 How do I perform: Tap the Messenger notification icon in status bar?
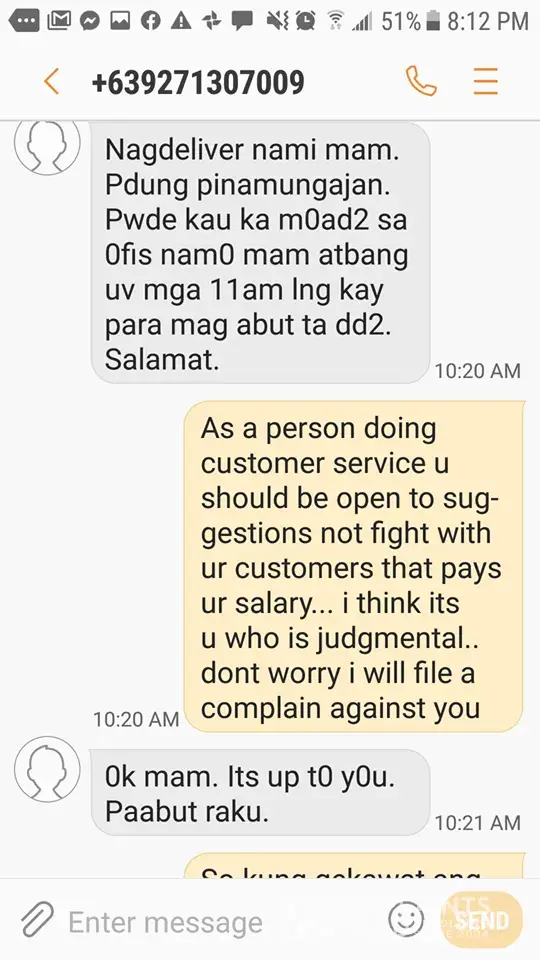[90, 21]
